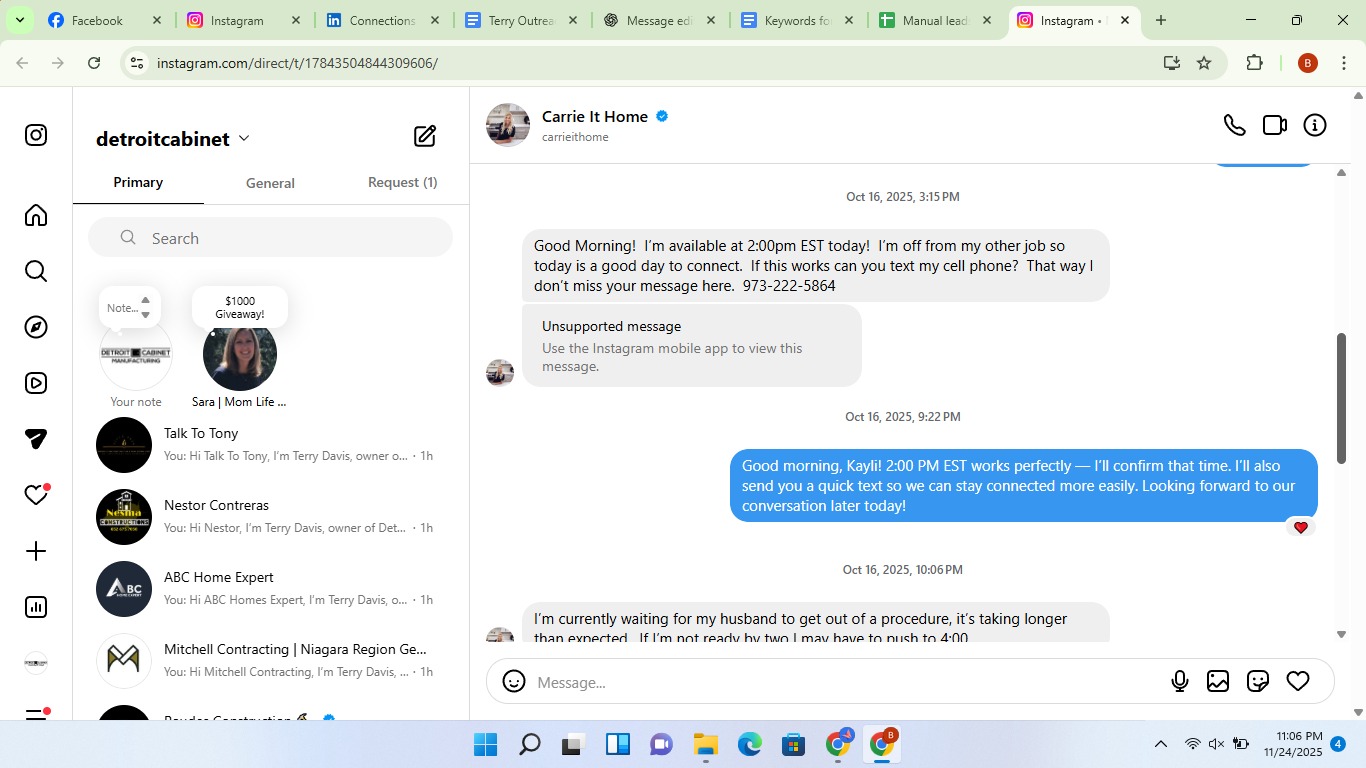1366x768 pixels.
Task: Open Notifications heart icon in sidebar
Action: click(x=36, y=495)
